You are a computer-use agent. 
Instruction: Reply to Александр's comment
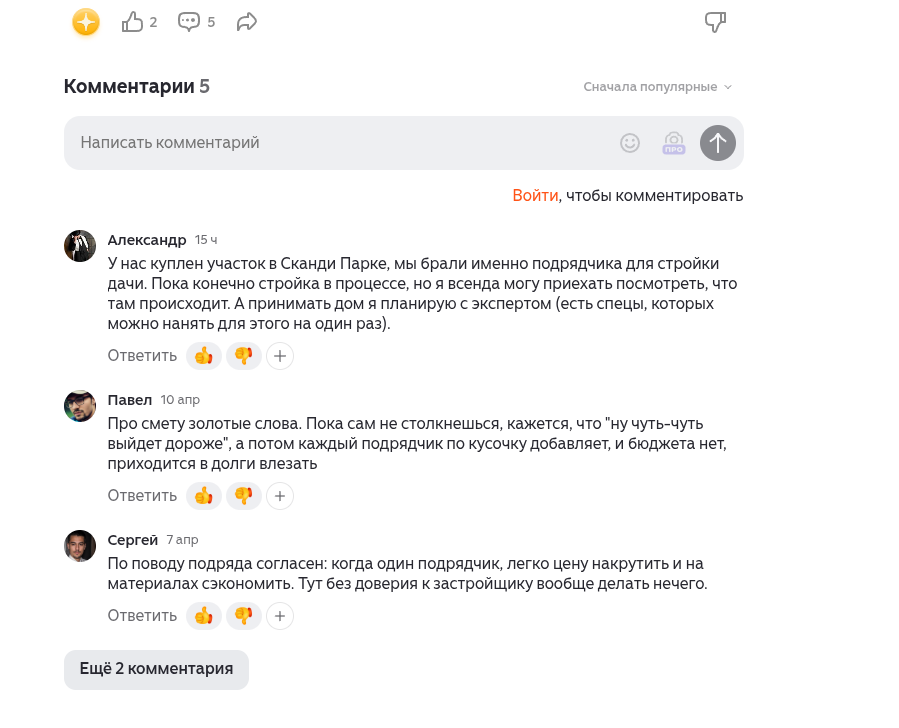click(142, 356)
